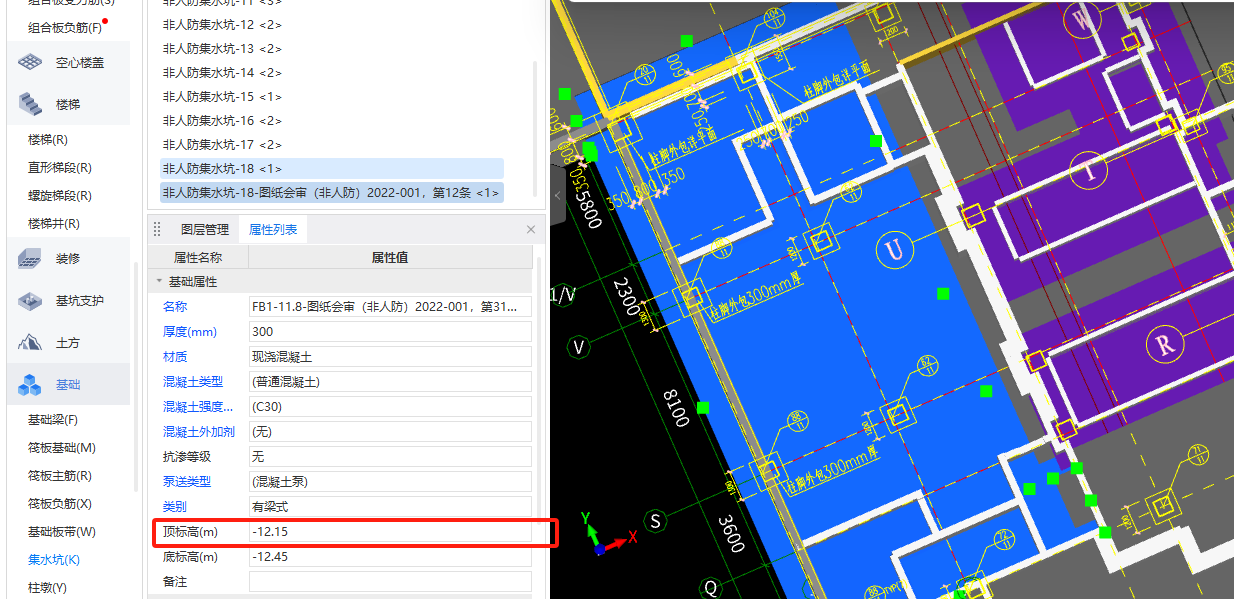Click the collapse-panel arrow at viewport edge
The image size is (1234, 599).
557,194
